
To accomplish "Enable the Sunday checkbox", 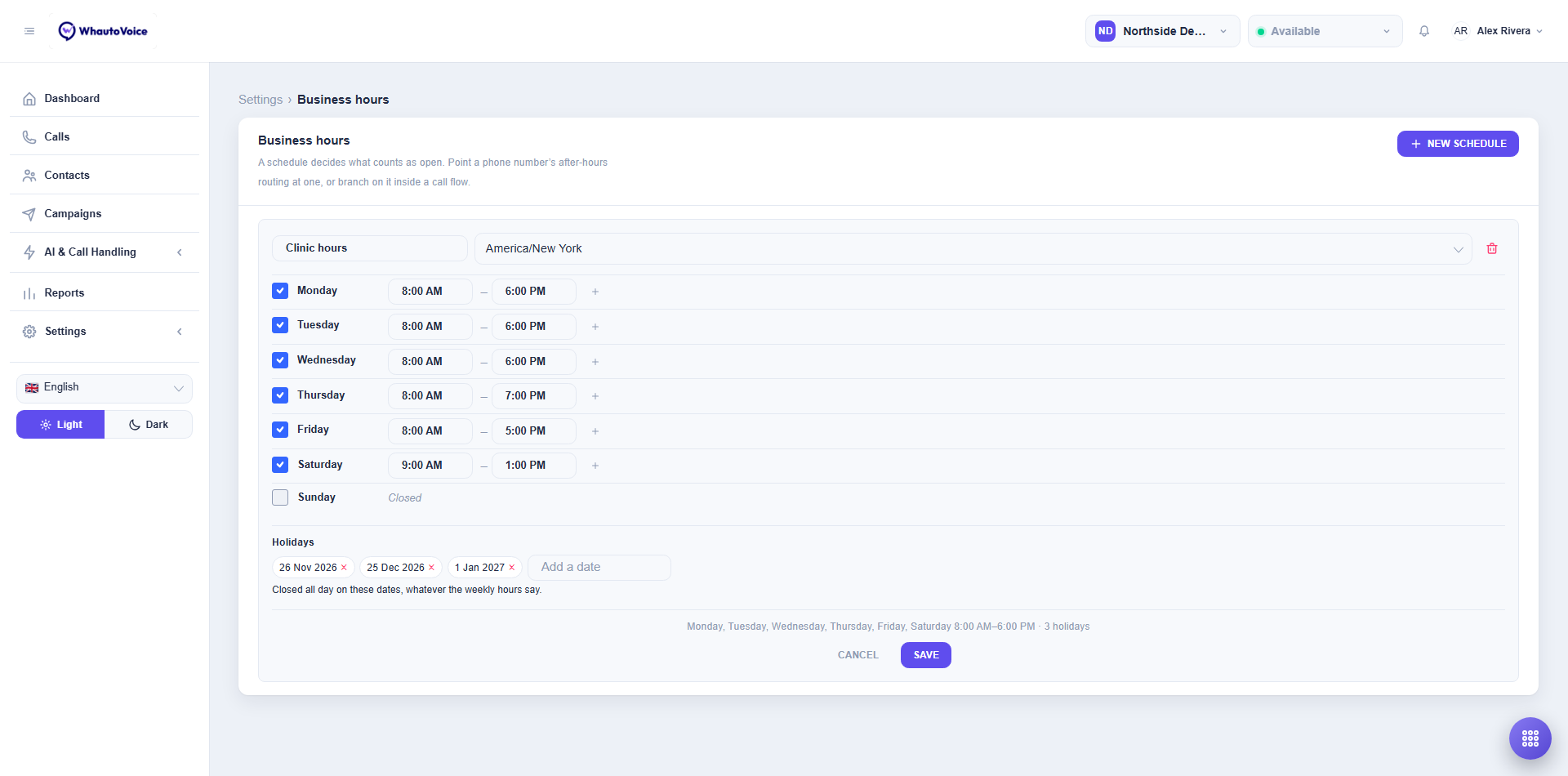I will pos(280,497).
